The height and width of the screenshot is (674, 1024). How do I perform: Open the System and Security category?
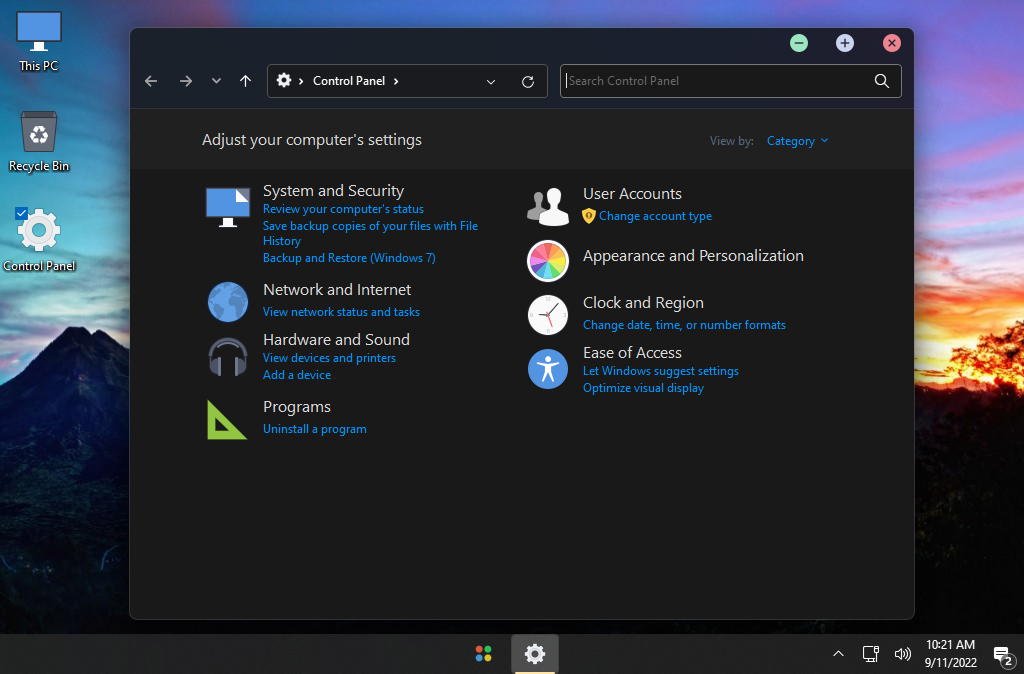coord(333,191)
